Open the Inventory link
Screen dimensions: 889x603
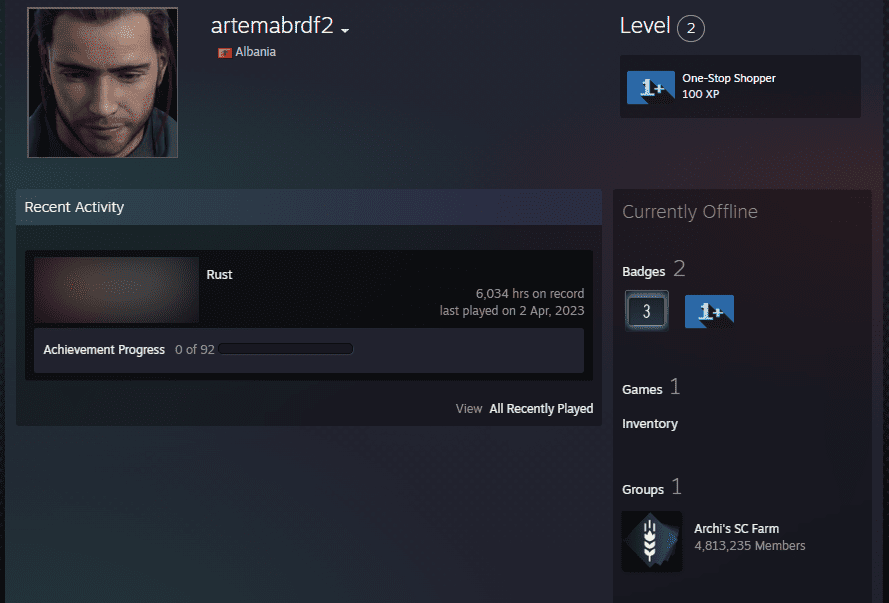(650, 424)
